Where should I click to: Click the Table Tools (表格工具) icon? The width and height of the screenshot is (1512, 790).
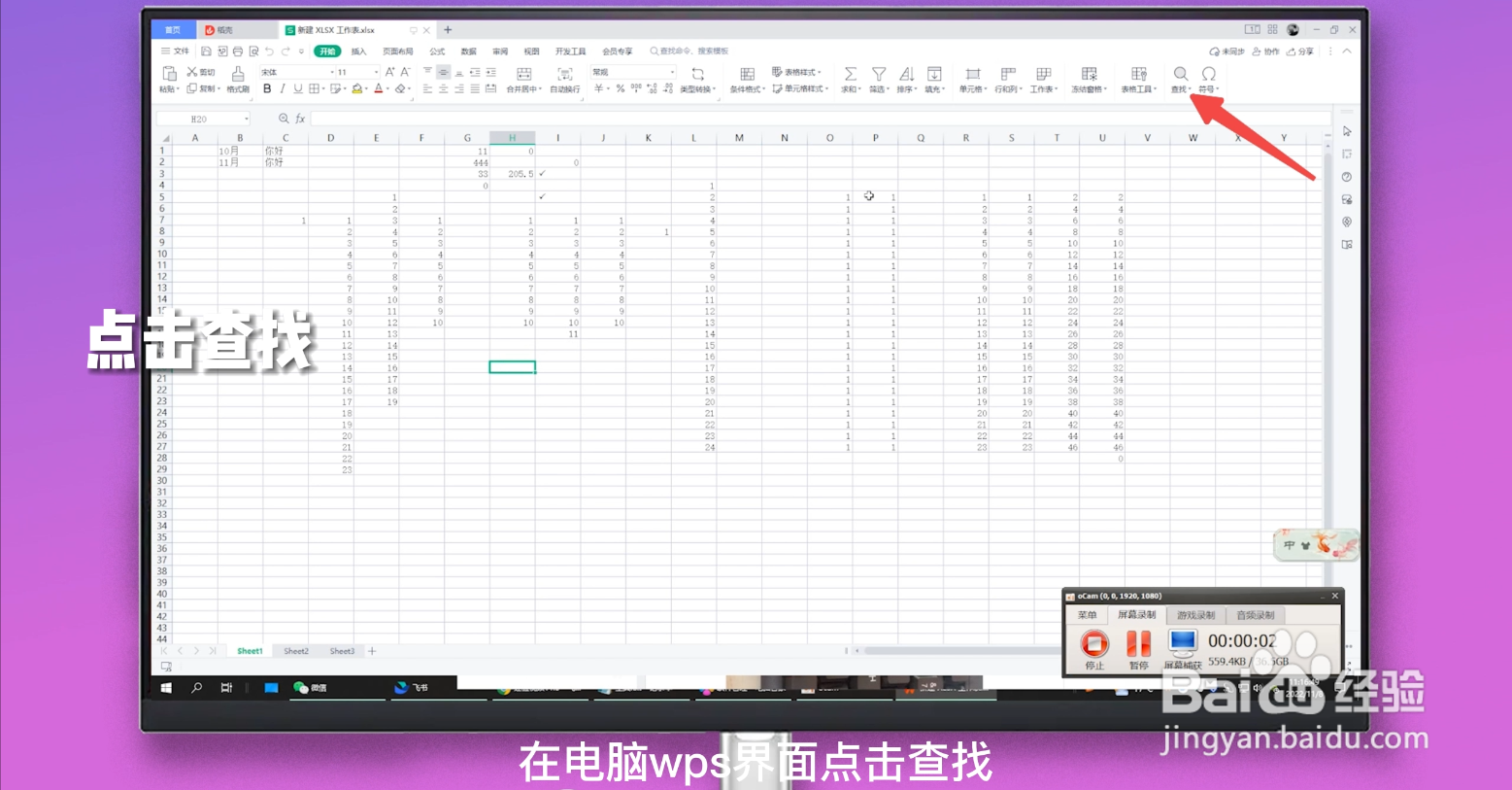[x=1139, y=74]
